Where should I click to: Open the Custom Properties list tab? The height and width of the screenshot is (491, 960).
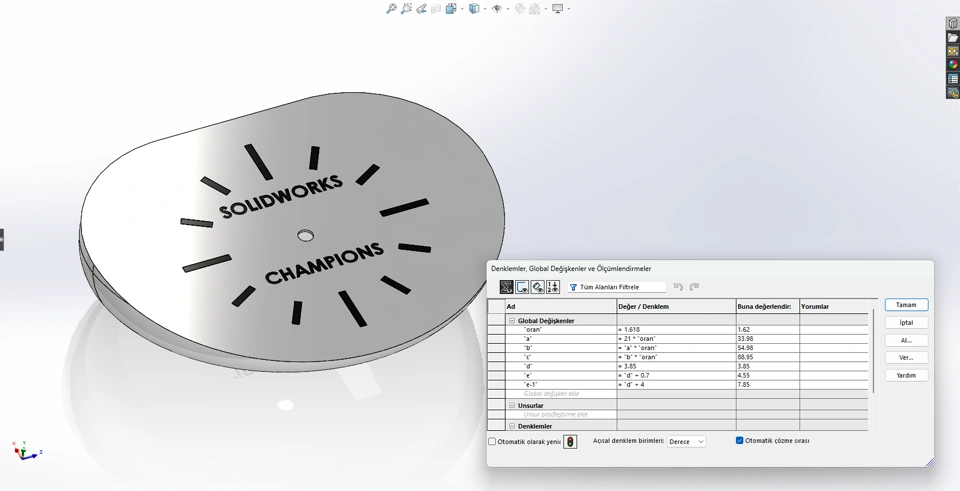pyautogui.click(x=953, y=78)
